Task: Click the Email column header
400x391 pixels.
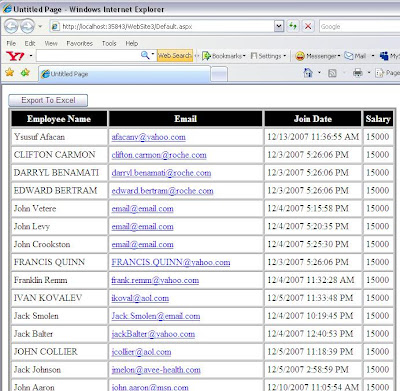Action: tap(186, 119)
